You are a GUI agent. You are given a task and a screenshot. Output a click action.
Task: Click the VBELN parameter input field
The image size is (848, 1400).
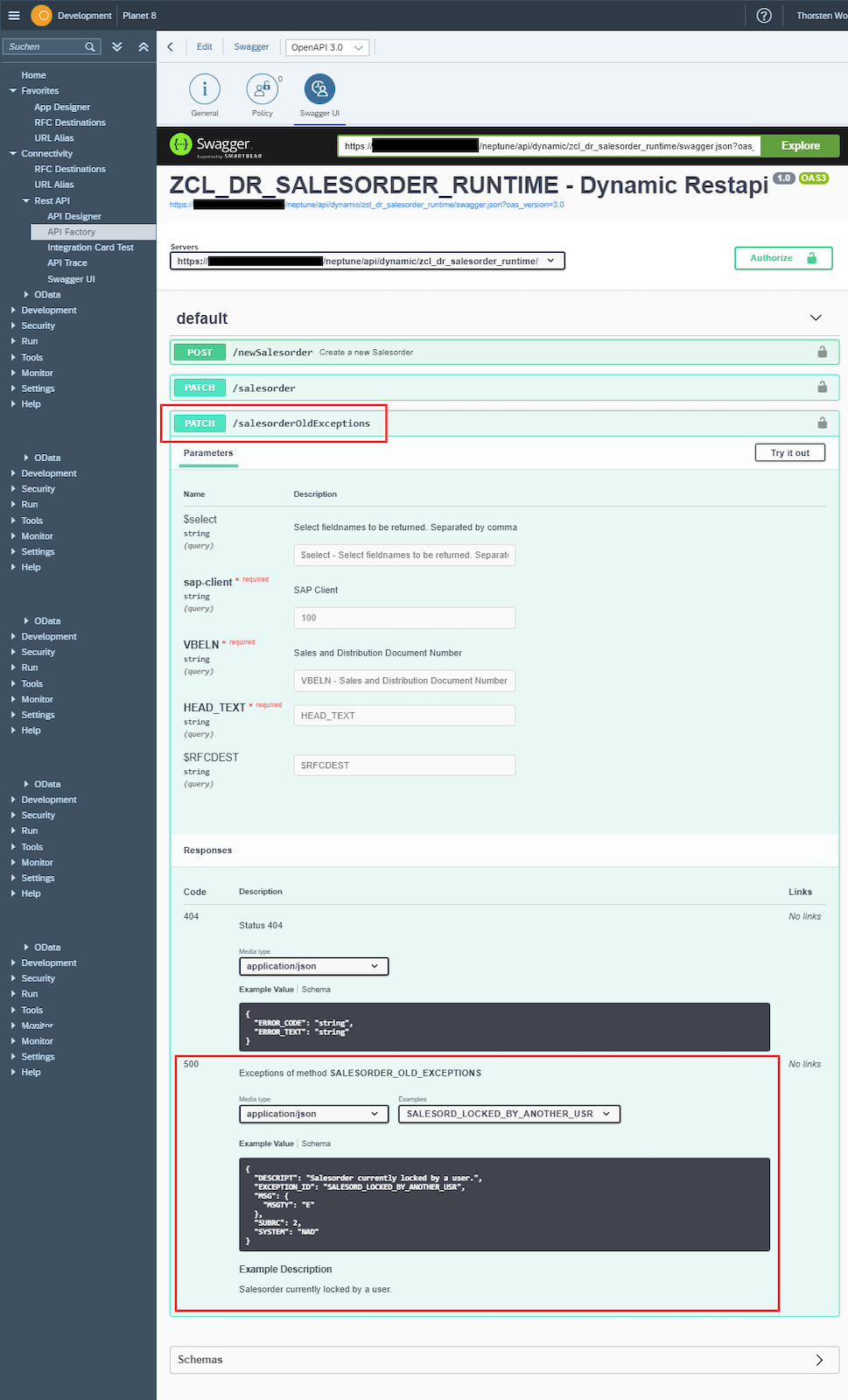(x=404, y=681)
